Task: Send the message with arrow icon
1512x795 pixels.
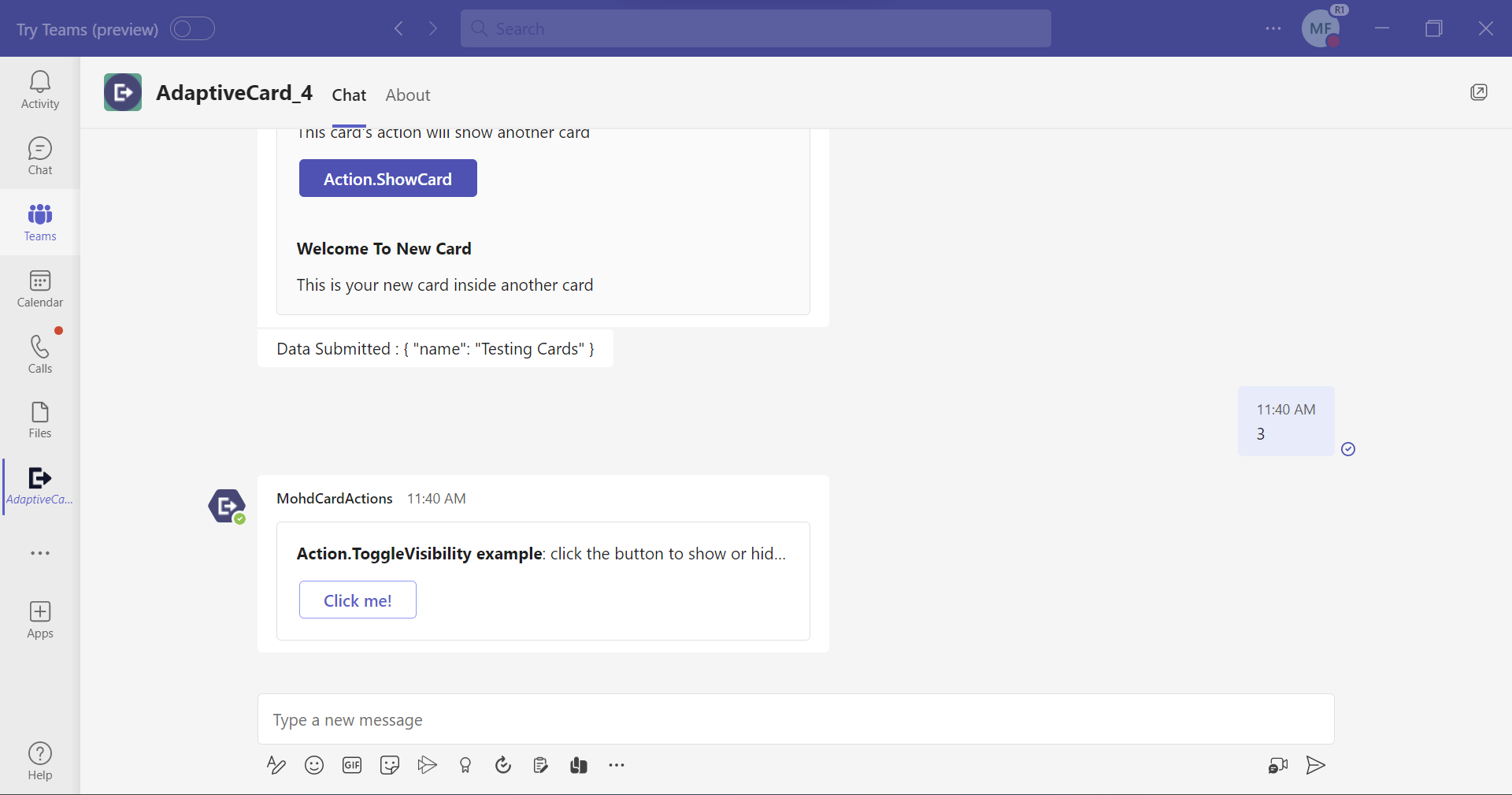Action: (1316, 765)
